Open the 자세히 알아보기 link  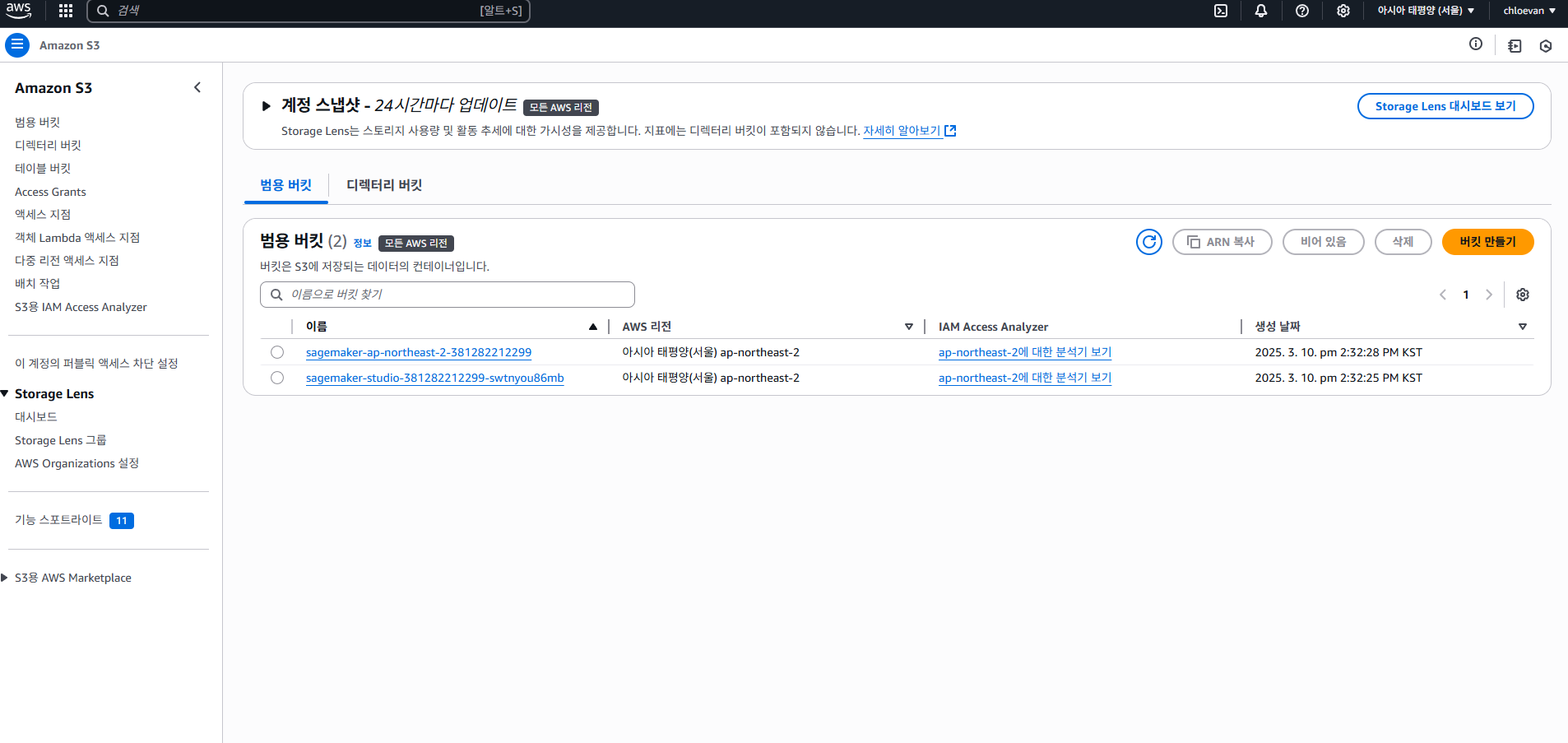tap(902, 131)
